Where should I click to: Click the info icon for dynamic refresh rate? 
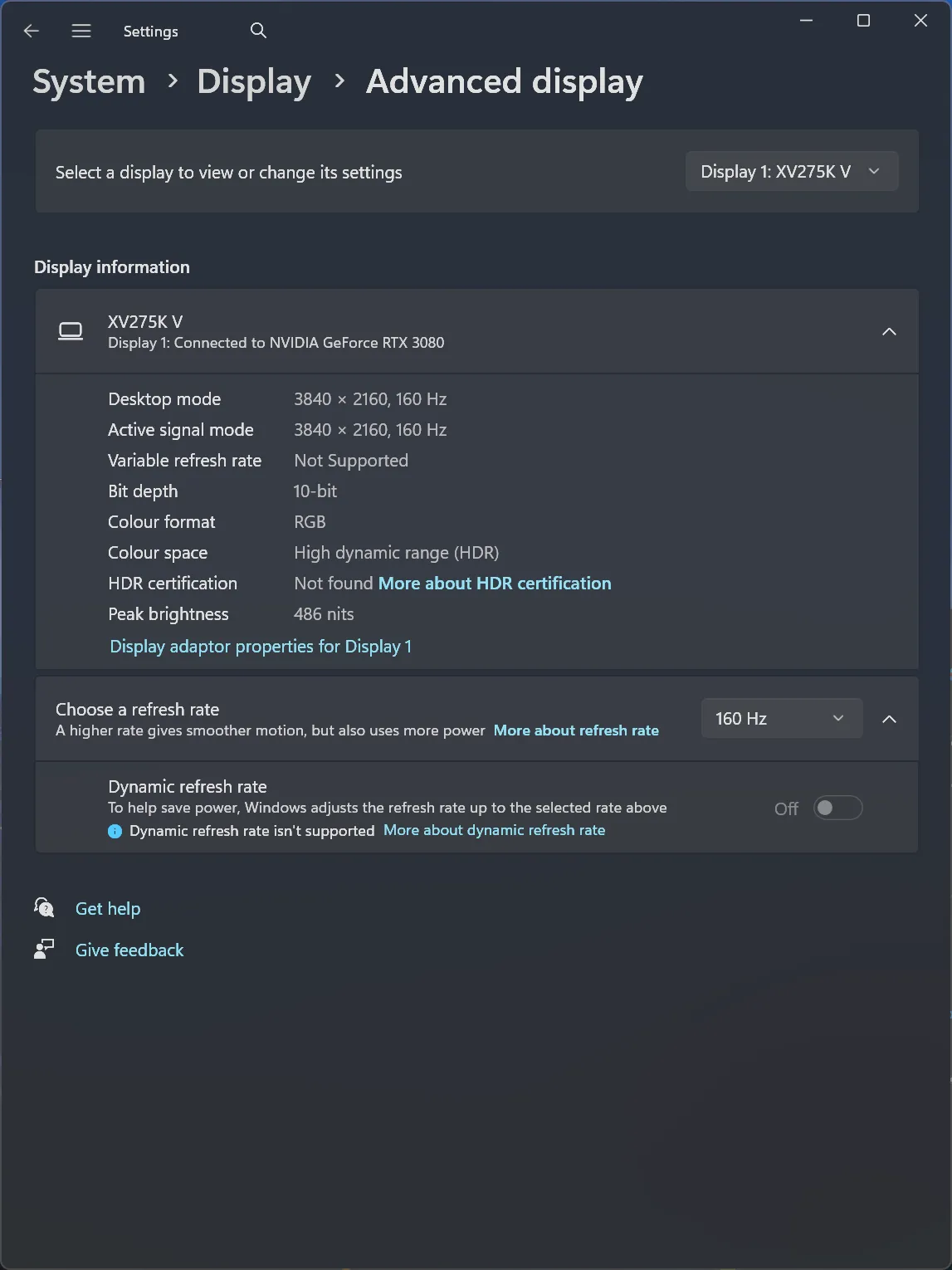[x=115, y=831]
